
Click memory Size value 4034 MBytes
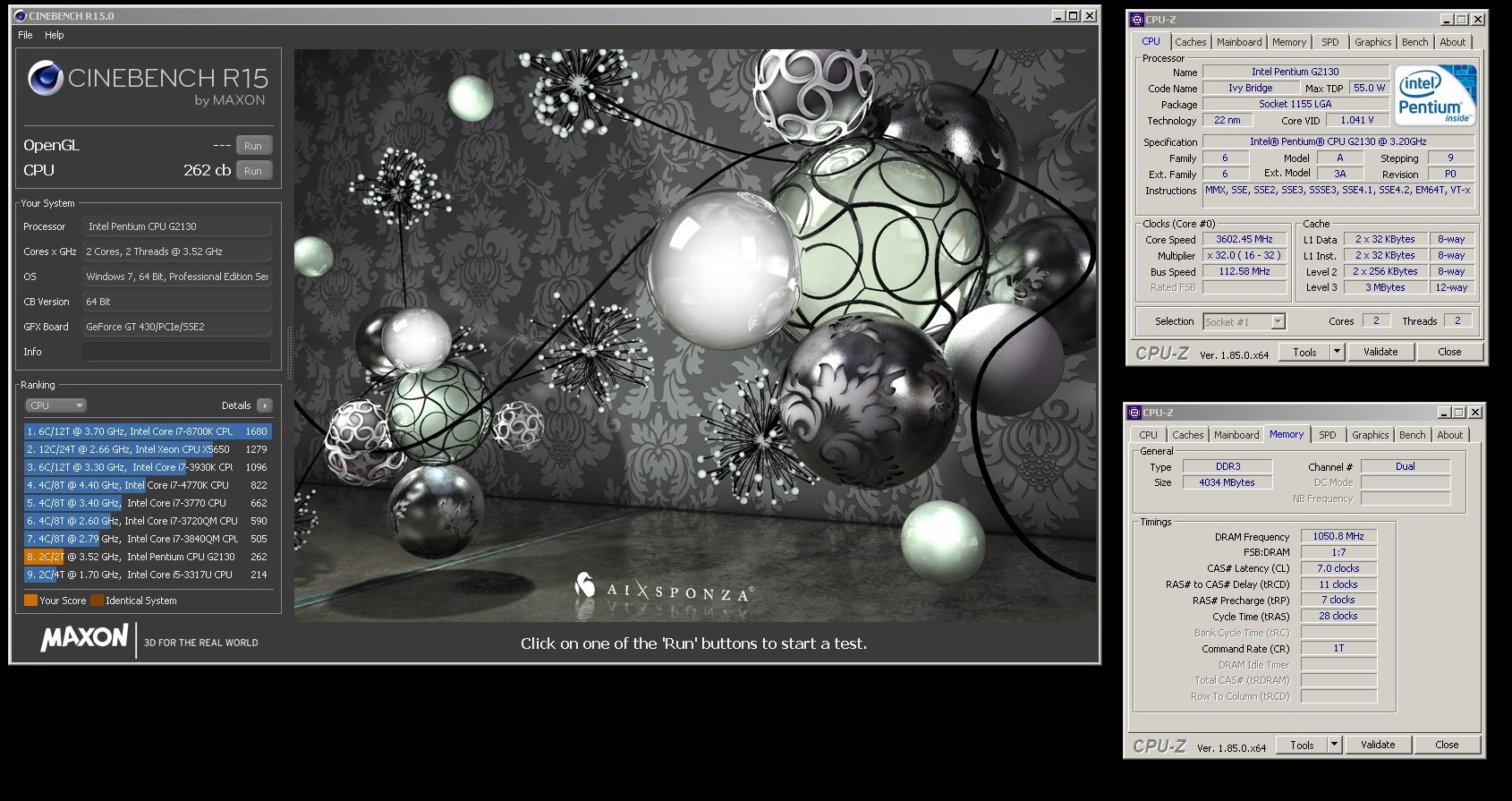coord(1227,482)
